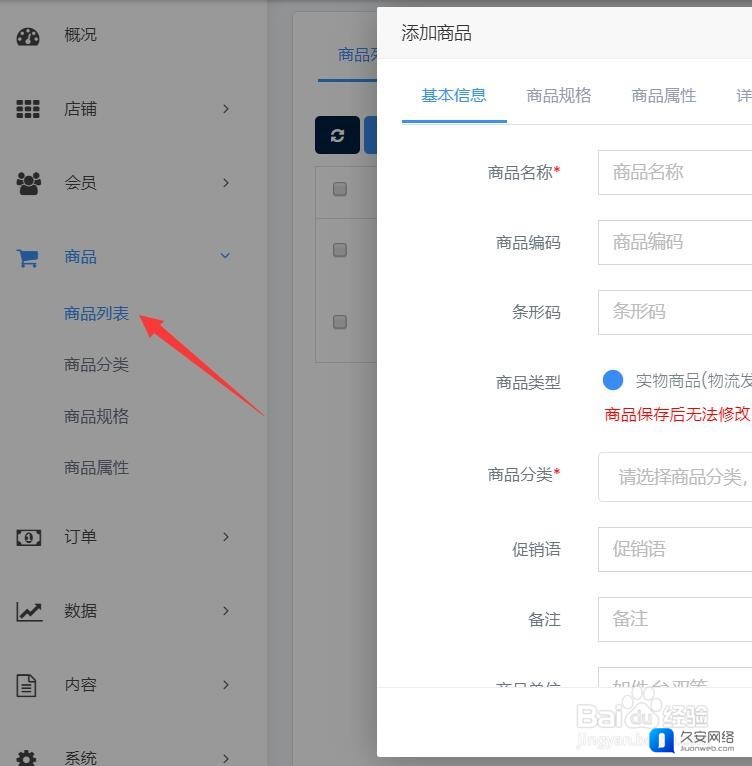
Task: Open 商品属性 in the sidebar
Action: coord(96,468)
